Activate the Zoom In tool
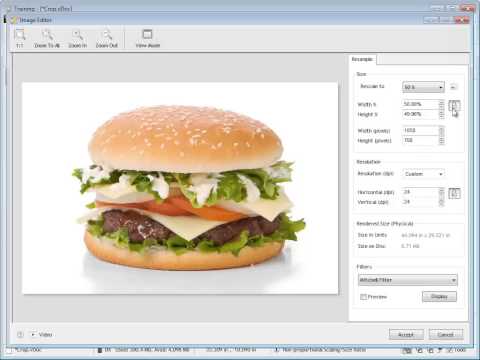480x360 pixels. [x=78, y=39]
